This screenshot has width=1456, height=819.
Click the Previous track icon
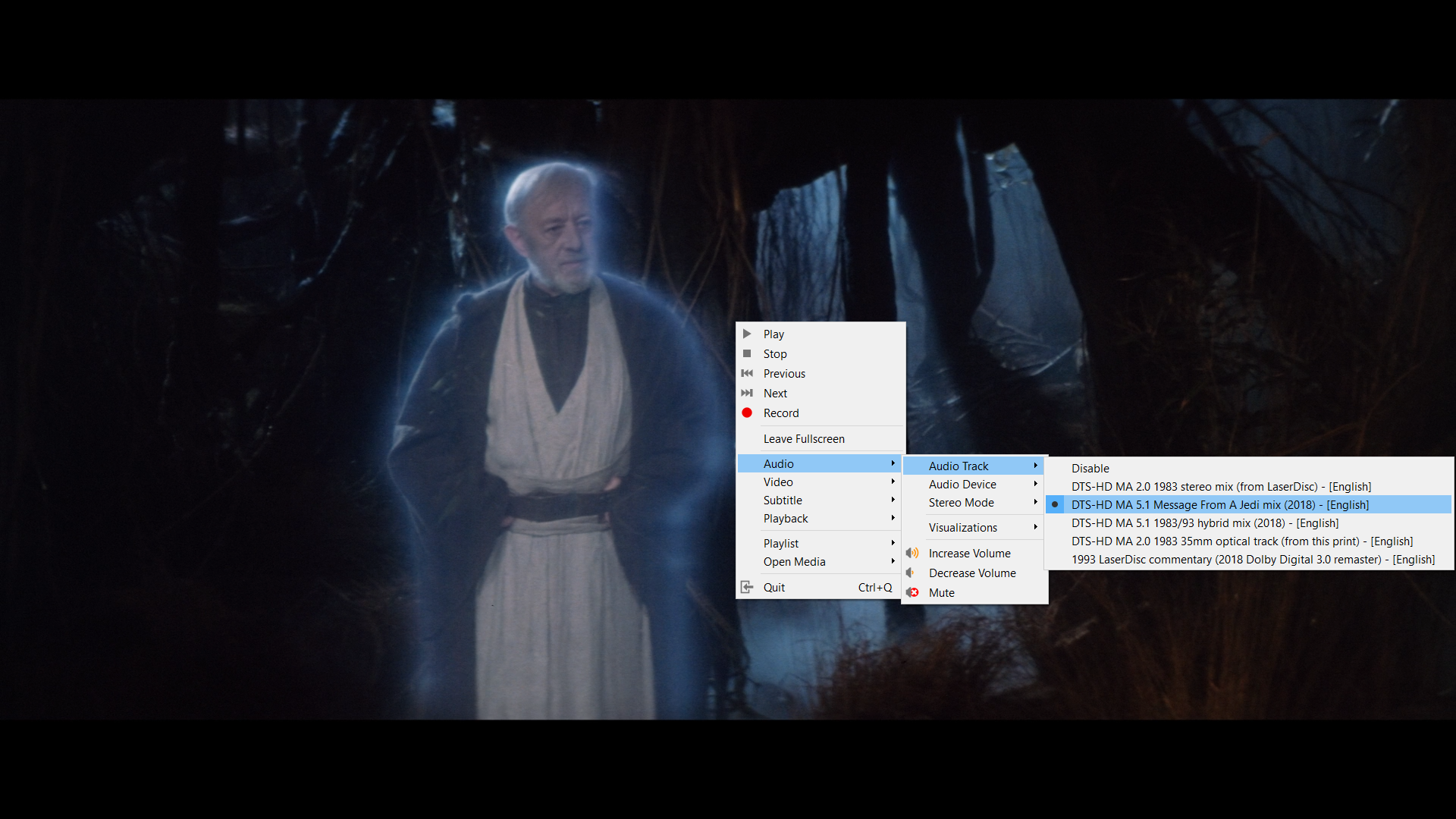pyautogui.click(x=747, y=373)
